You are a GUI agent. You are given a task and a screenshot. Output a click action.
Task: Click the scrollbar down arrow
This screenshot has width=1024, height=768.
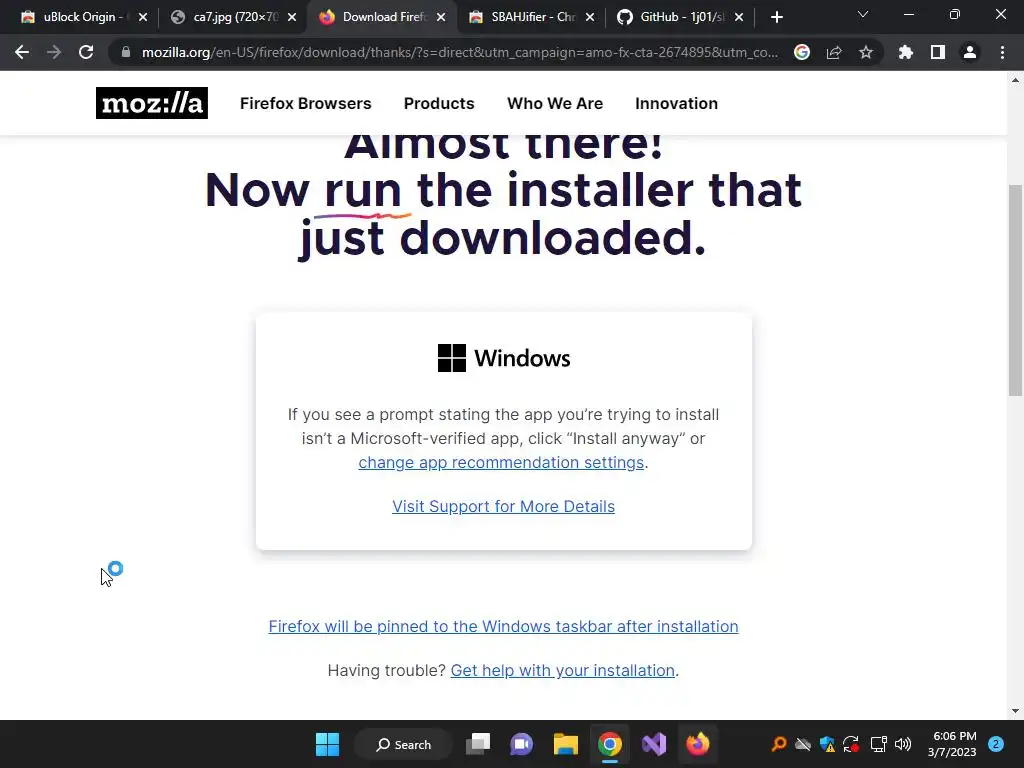(1015, 711)
